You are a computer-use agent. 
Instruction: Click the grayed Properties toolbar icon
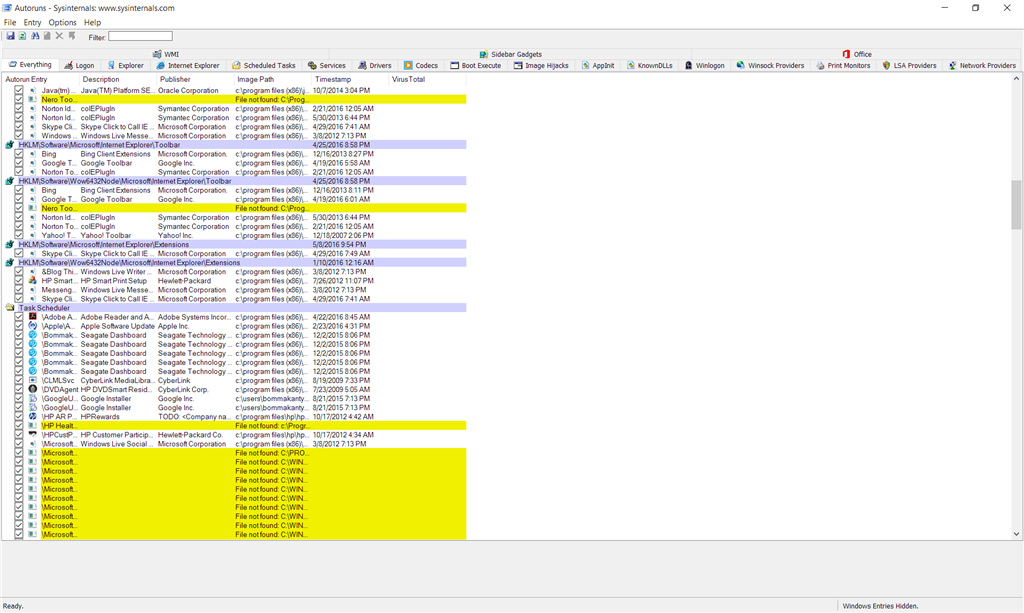click(x=47, y=37)
